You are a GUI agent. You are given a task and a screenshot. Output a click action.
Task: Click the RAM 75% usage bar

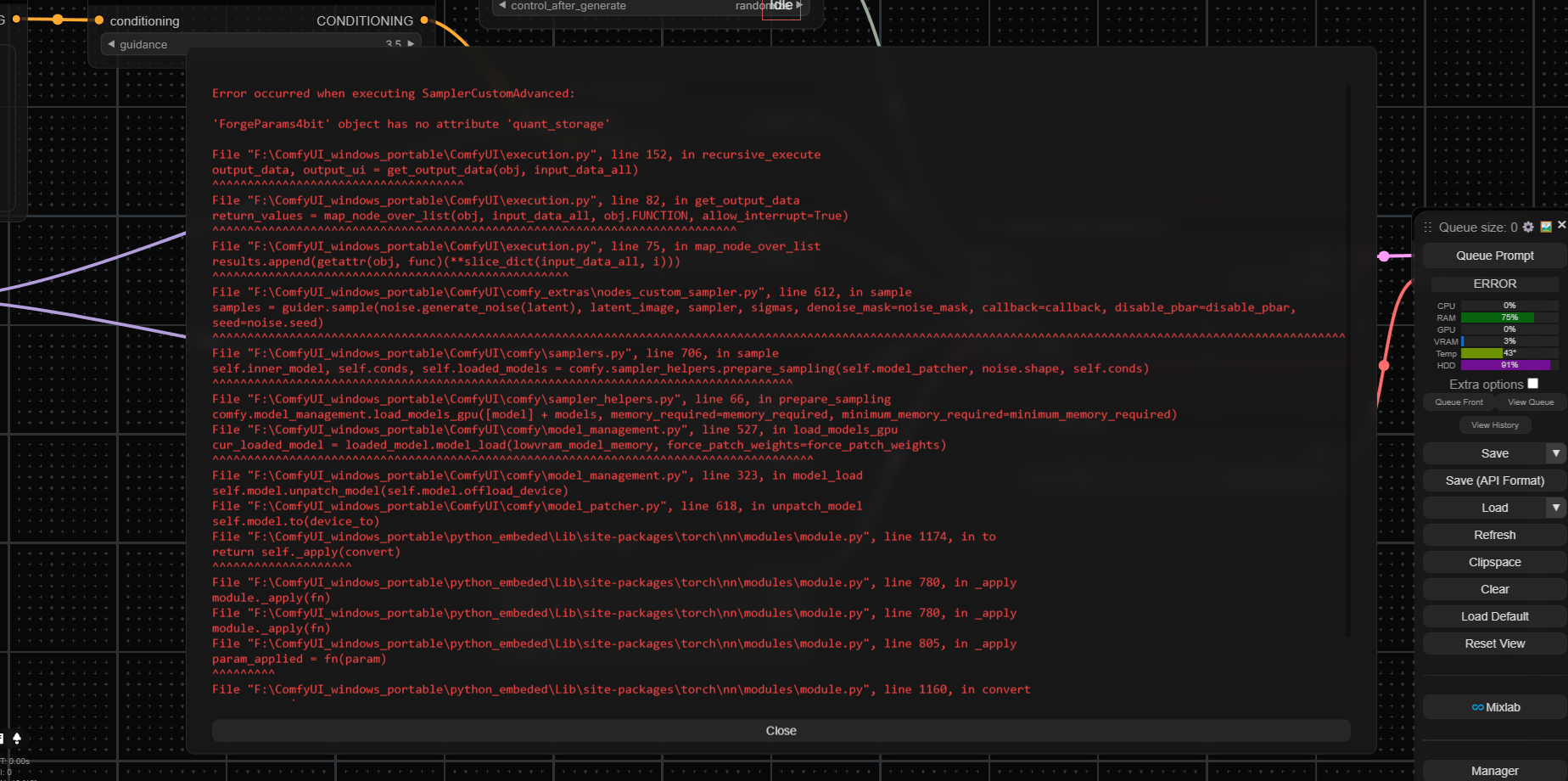[1509, 317]
